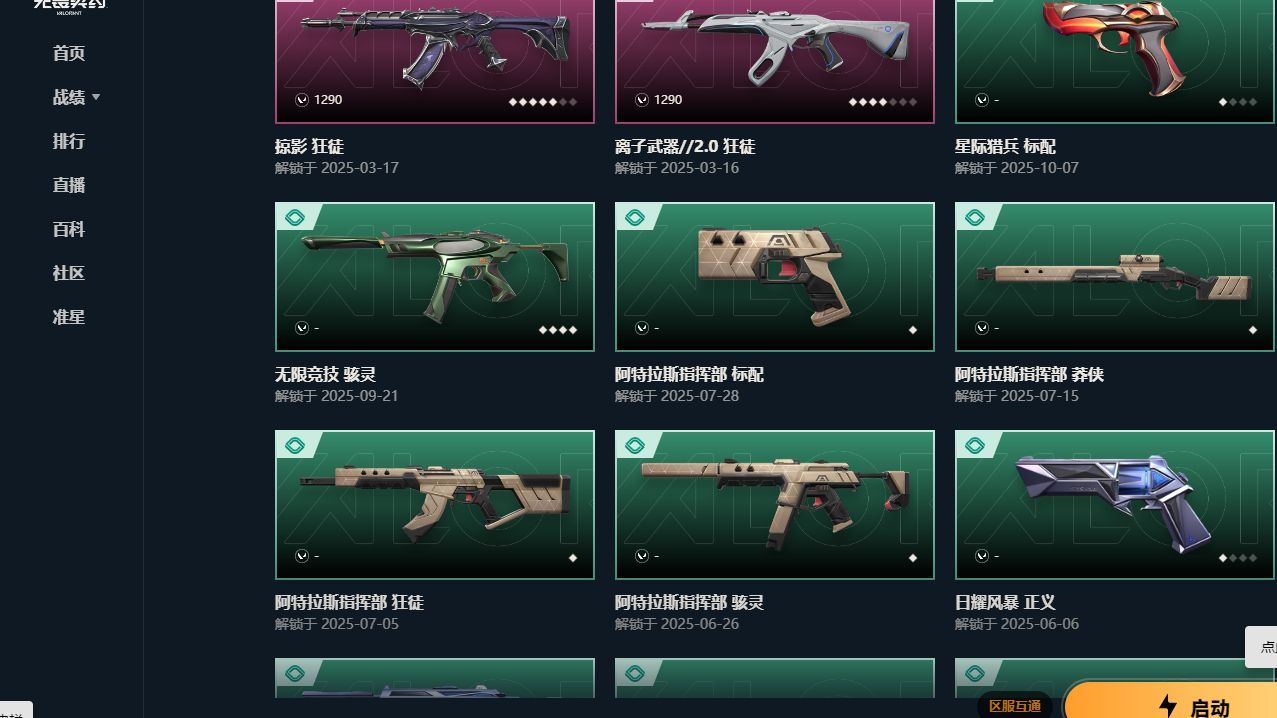Click the VP currency icon on 离子武器//2.0 狂徒 card
The width and height of the screenshot is (1277, 718).
(x=642, y=100)
